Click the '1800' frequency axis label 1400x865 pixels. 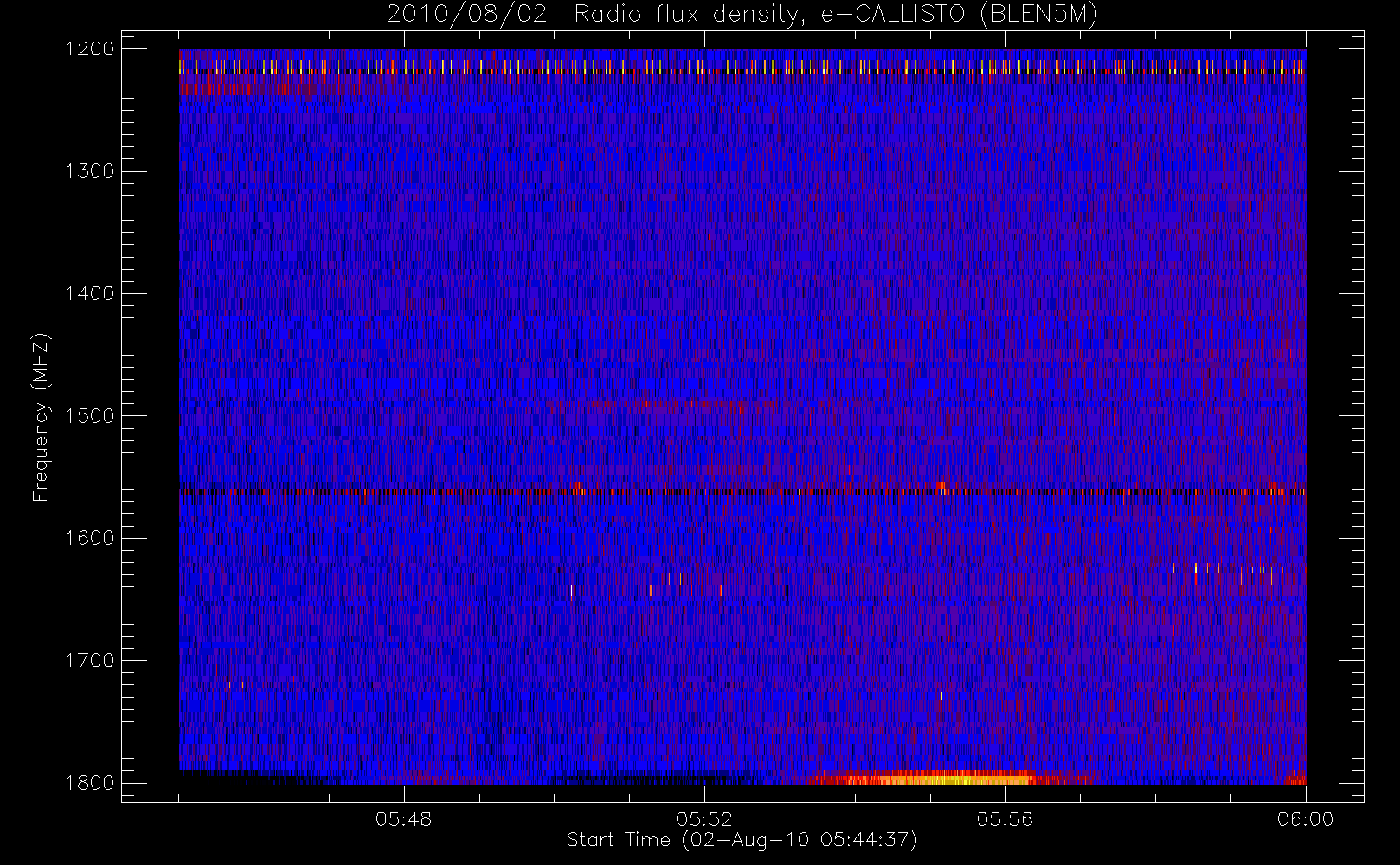pos(90,783)
